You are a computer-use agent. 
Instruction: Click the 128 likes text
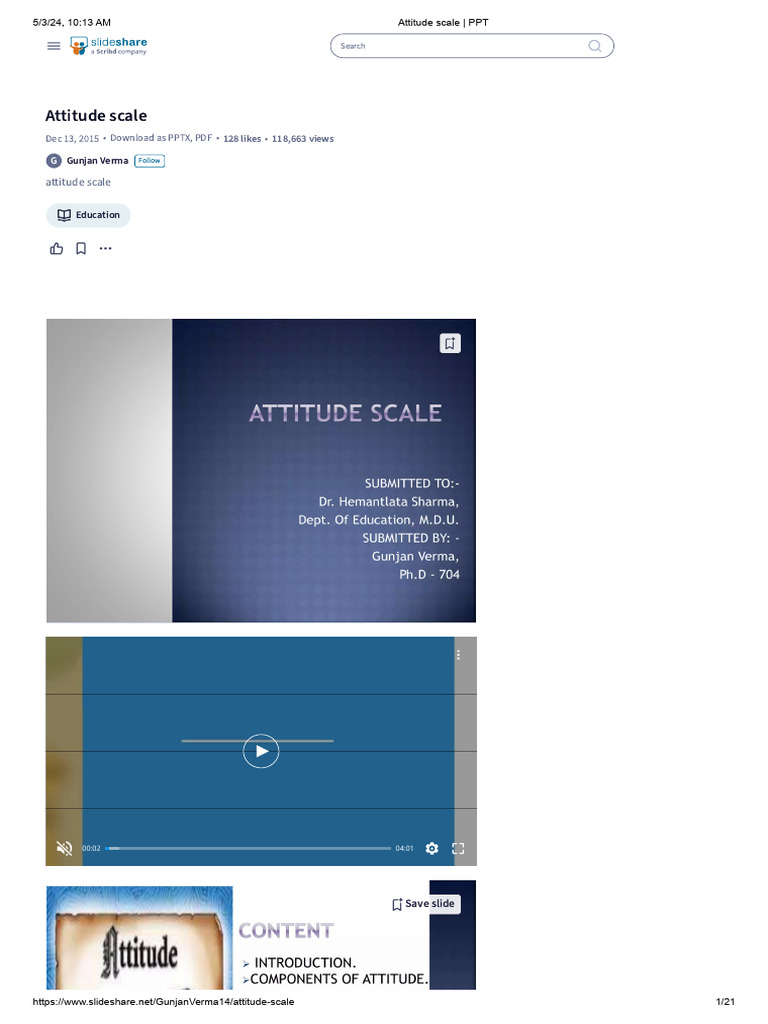tap(242, 139)
